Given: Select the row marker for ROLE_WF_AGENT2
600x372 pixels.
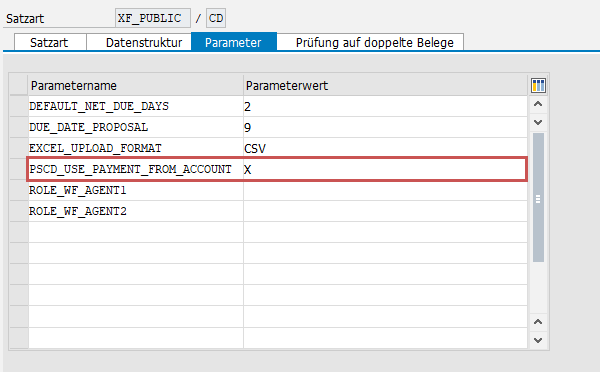Looking at the screenshot, I should 19,211.
